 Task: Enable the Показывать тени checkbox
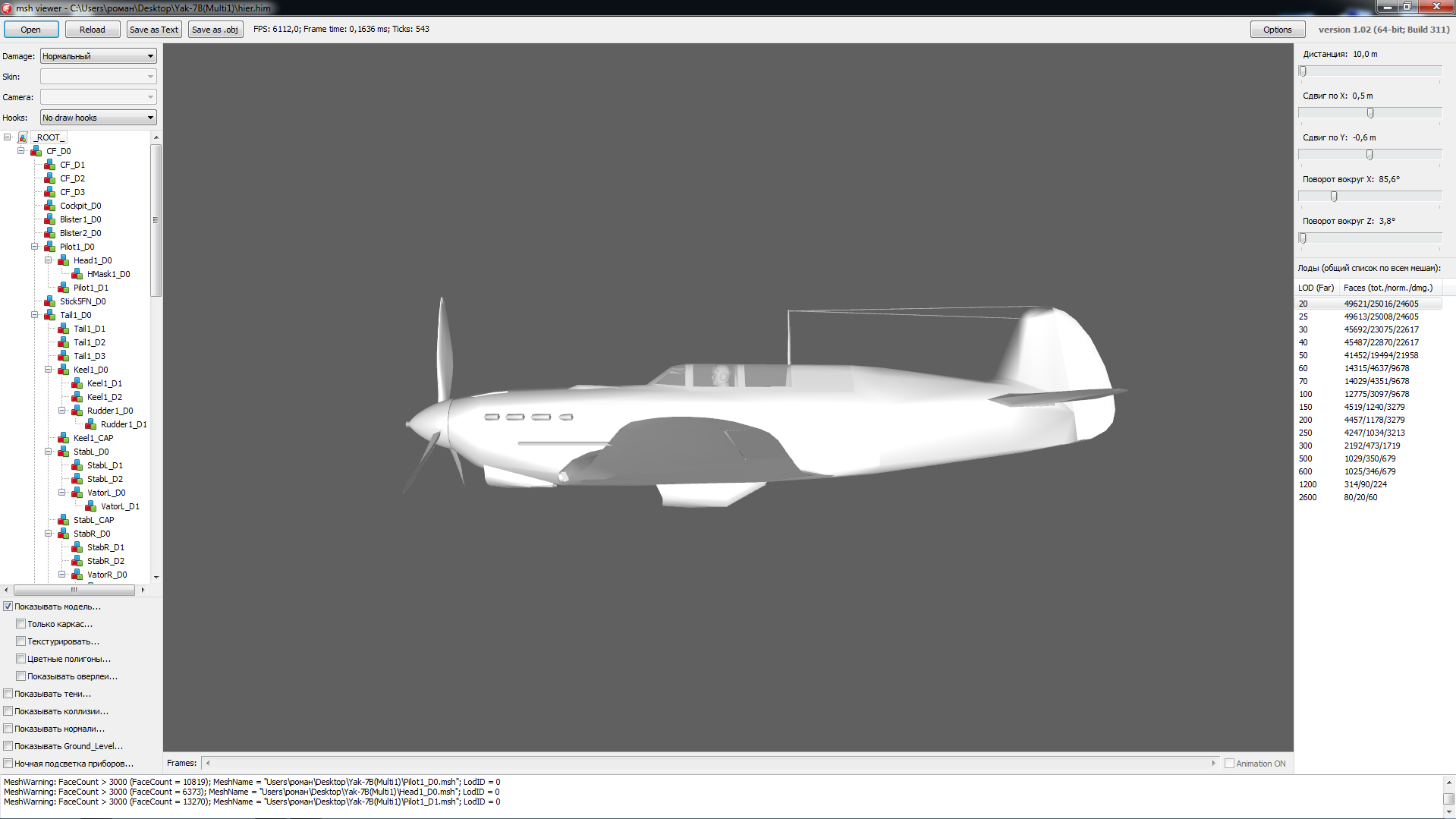click(8, 694)
